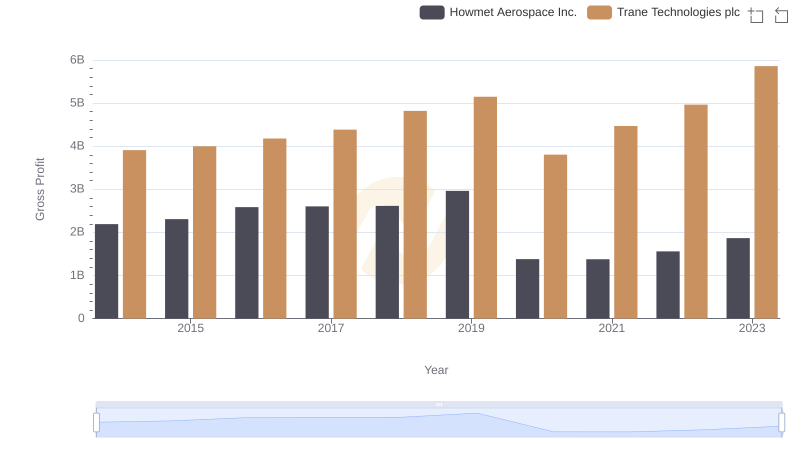Click the 3B y-axis label

(x=77, y=189)
